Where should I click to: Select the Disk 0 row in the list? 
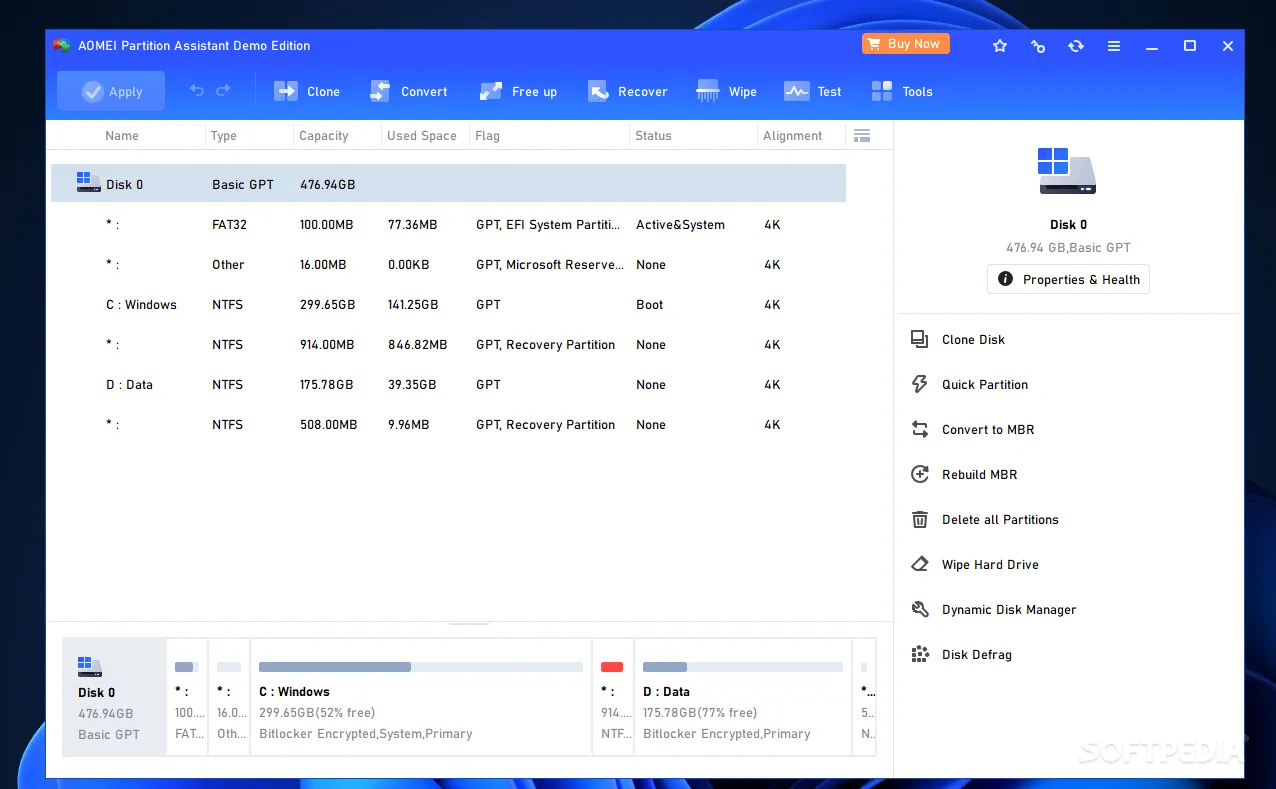tap(448, 184)
